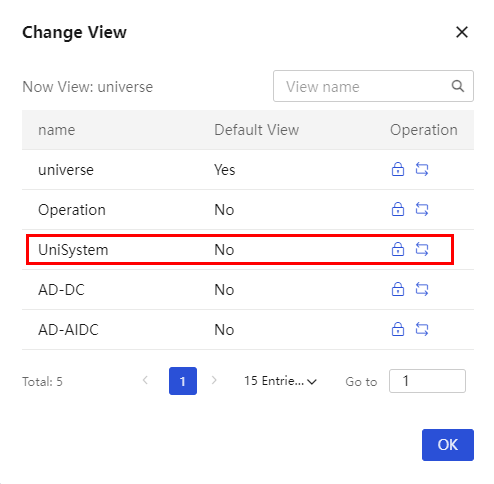This screenshot has height=484, width=494.
Task: Go to the next page with right chevron
Action: tap(214, 380)
